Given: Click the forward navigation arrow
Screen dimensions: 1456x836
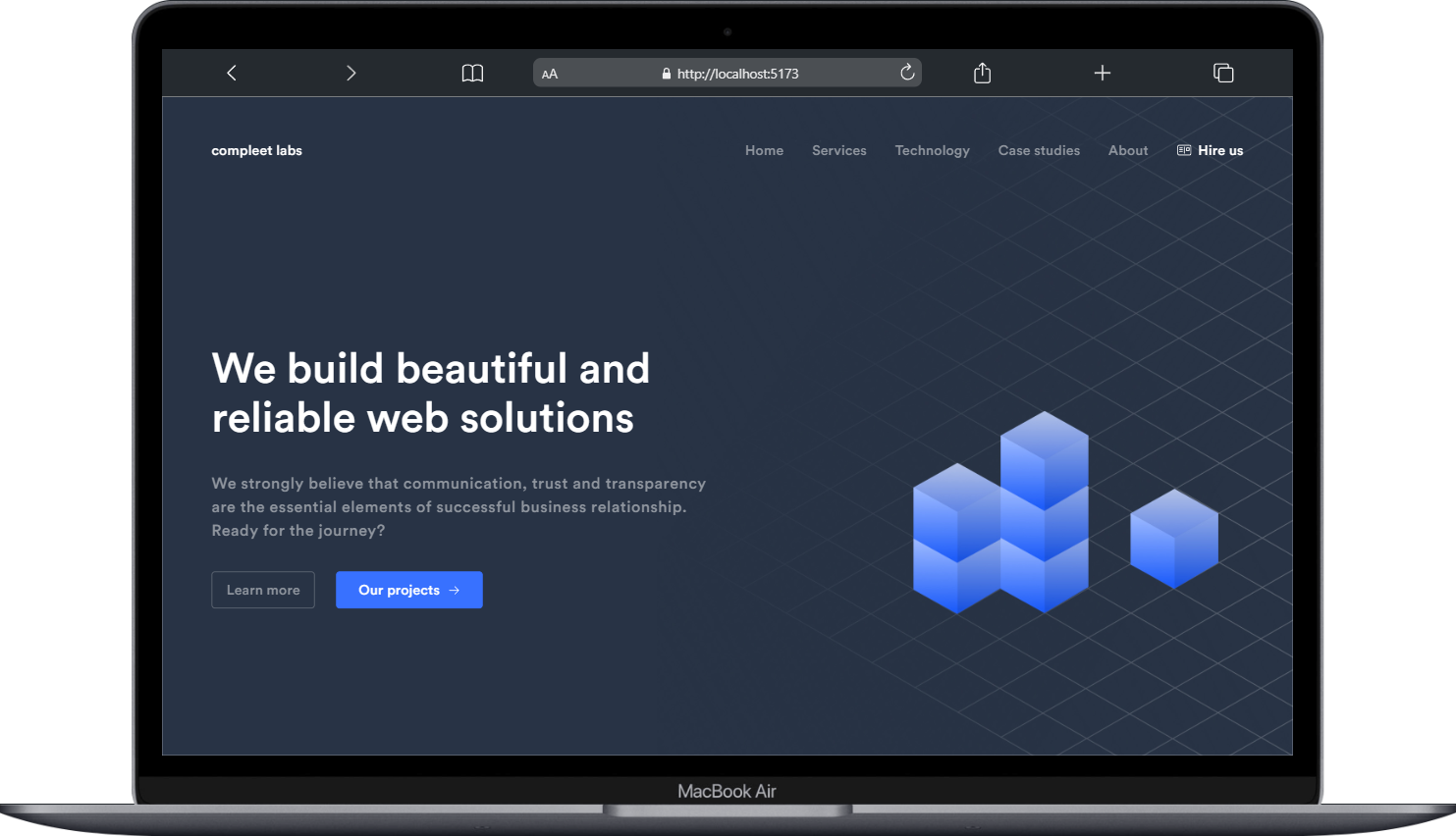Looking at the screenshot, I should tap(351, 73).
